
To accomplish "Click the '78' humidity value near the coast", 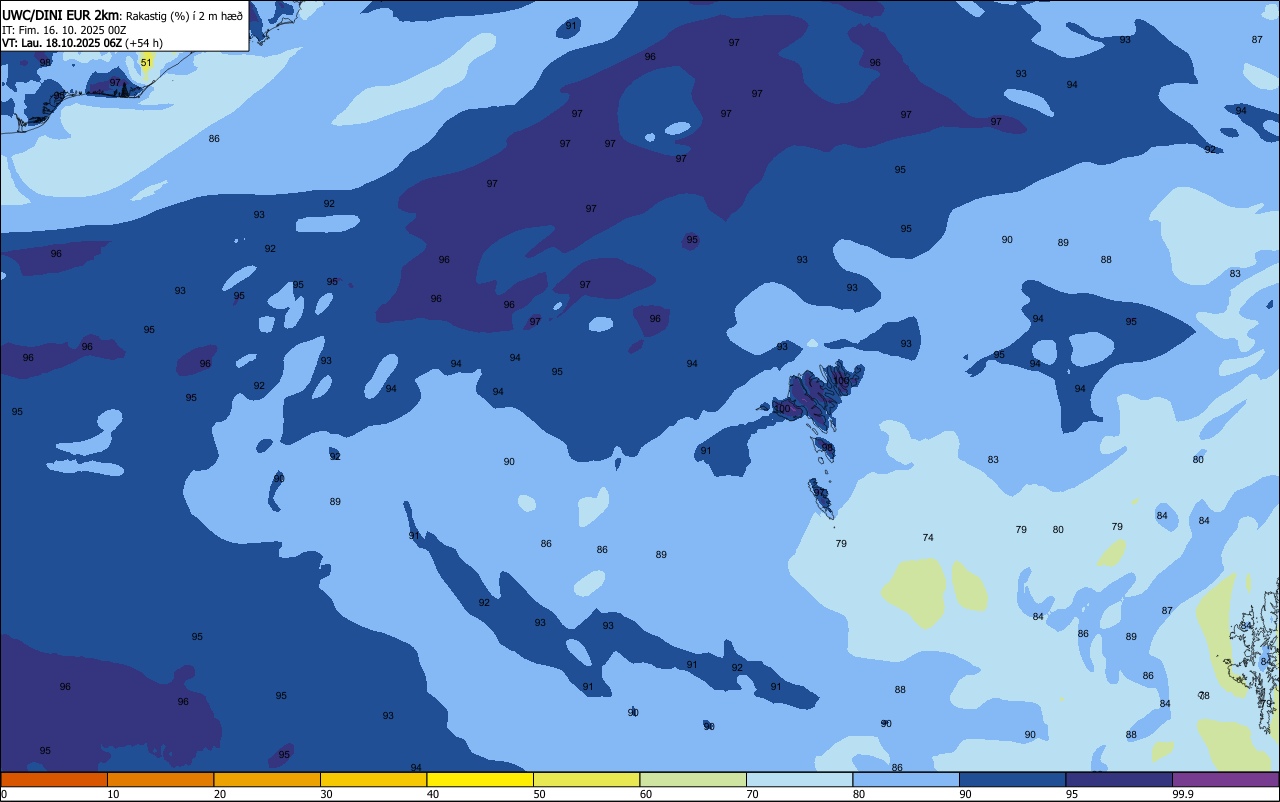I will (1204, 696).
